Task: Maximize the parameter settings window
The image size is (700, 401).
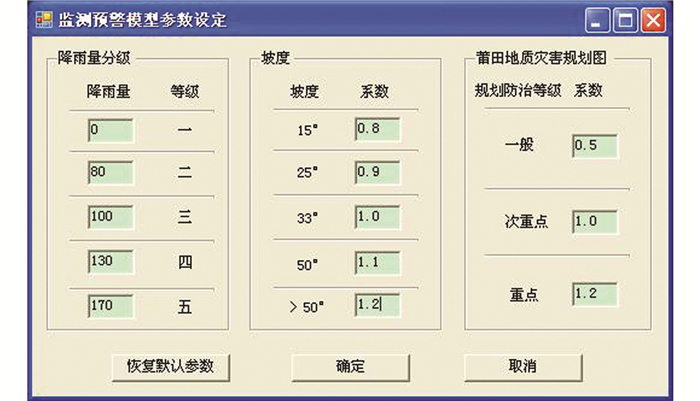Action: [625, 20]
